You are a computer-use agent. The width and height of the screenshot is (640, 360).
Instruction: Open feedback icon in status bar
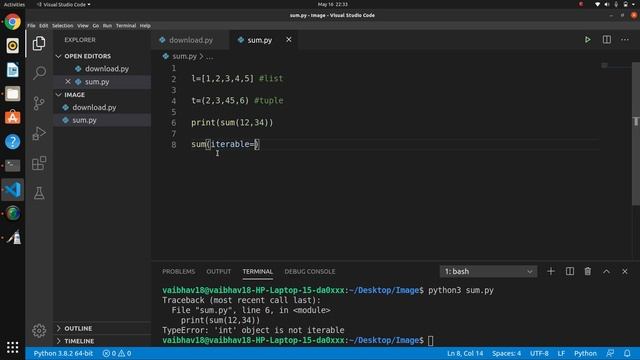(x=610, y=353)
